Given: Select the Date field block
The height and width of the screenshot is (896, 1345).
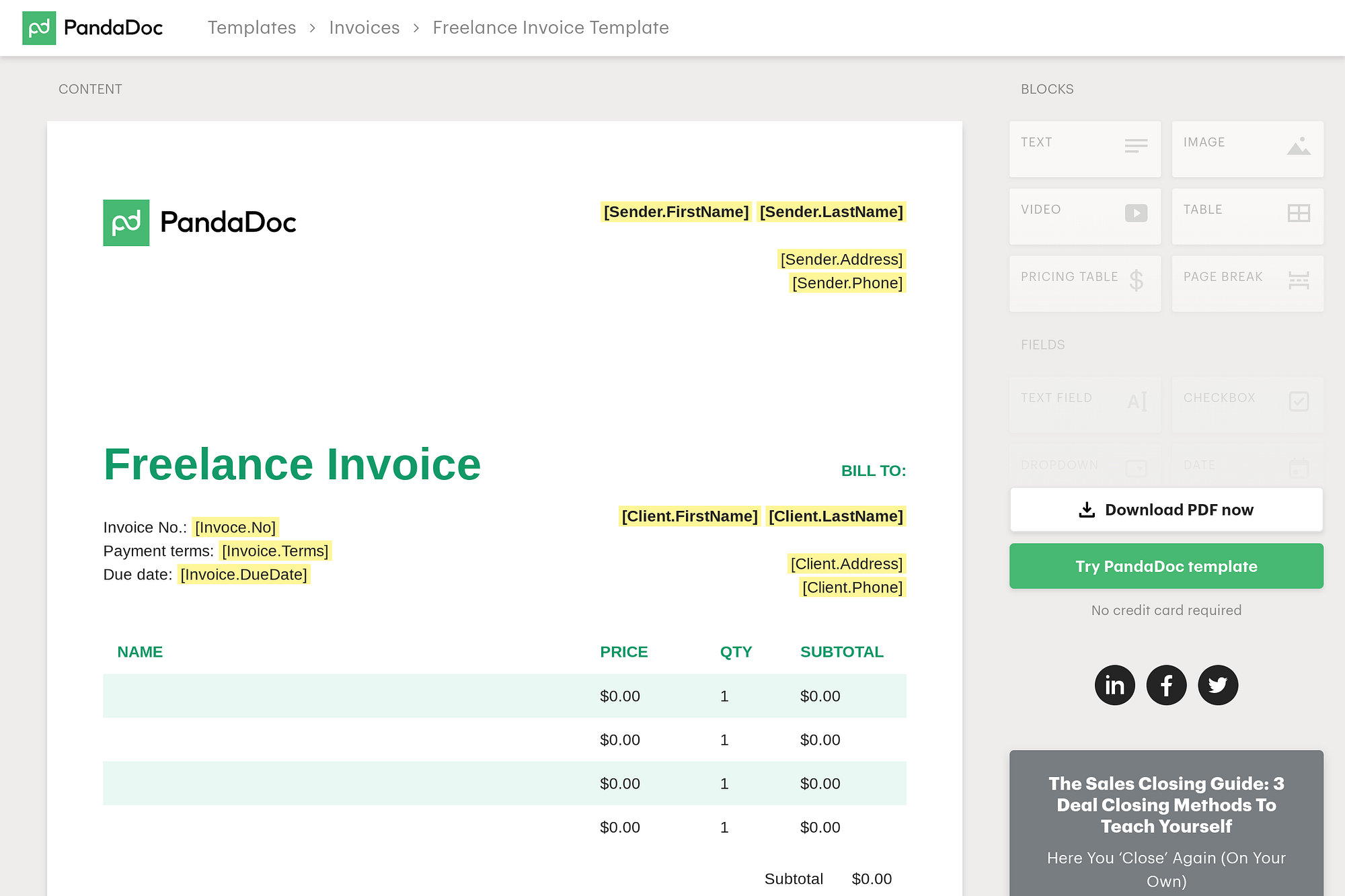Looking at the screenshot, I should [1247, 465].
